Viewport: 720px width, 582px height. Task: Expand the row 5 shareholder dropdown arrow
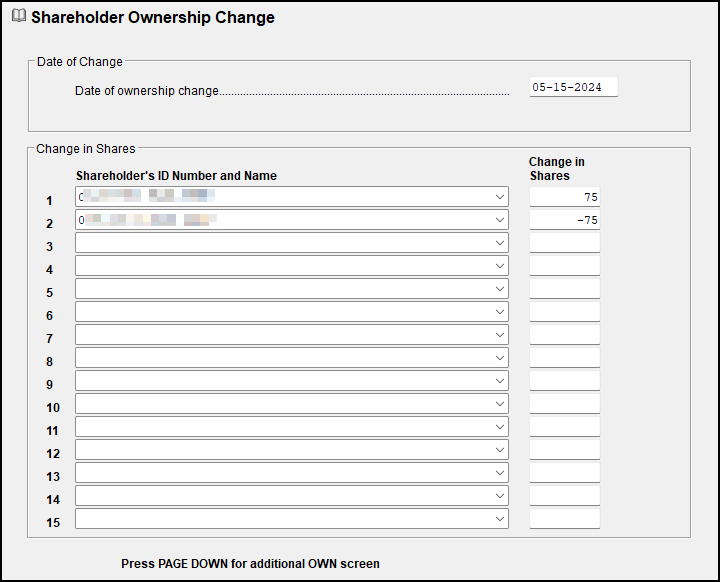click(500, 289)
